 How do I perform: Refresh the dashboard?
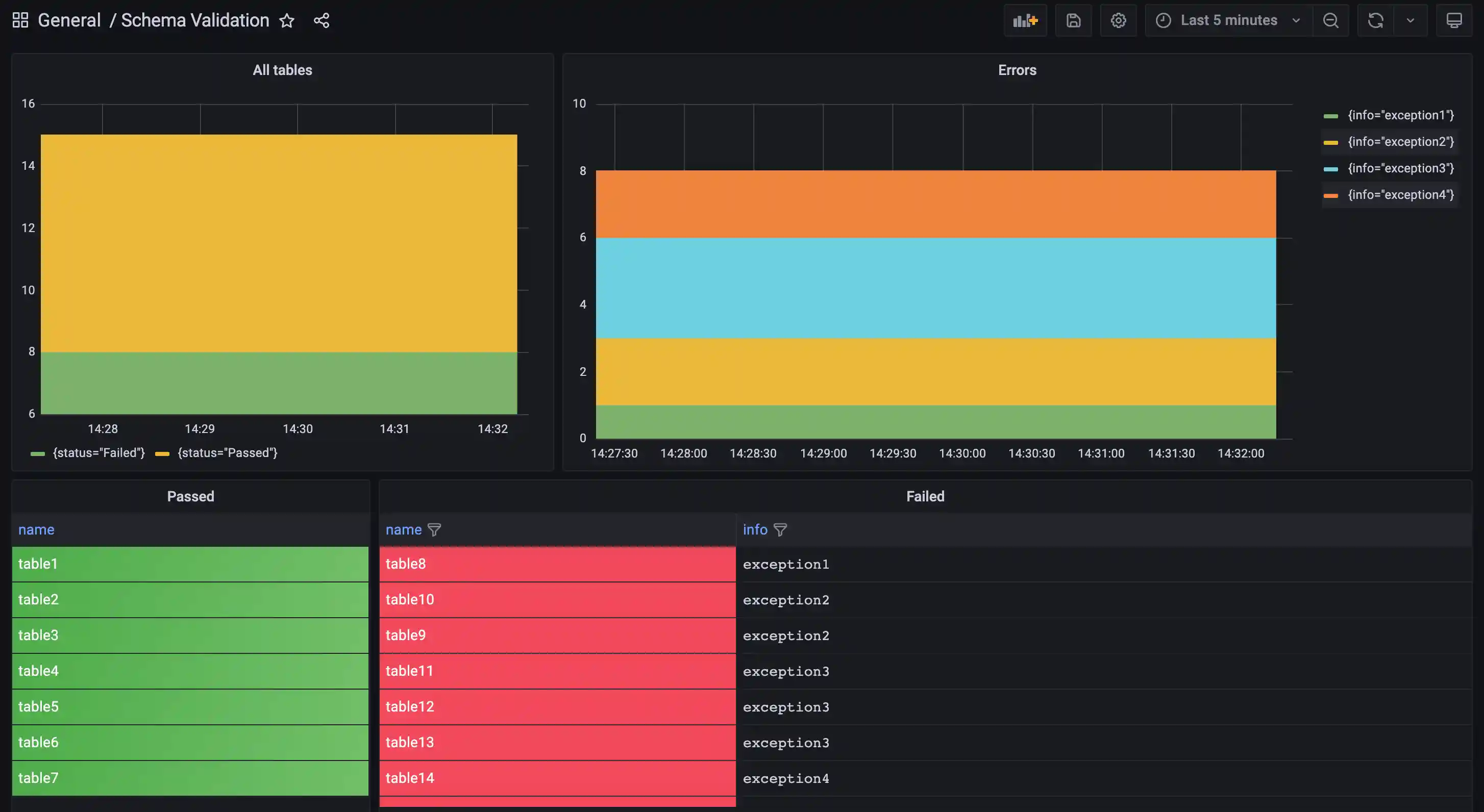click(1375, 21)
